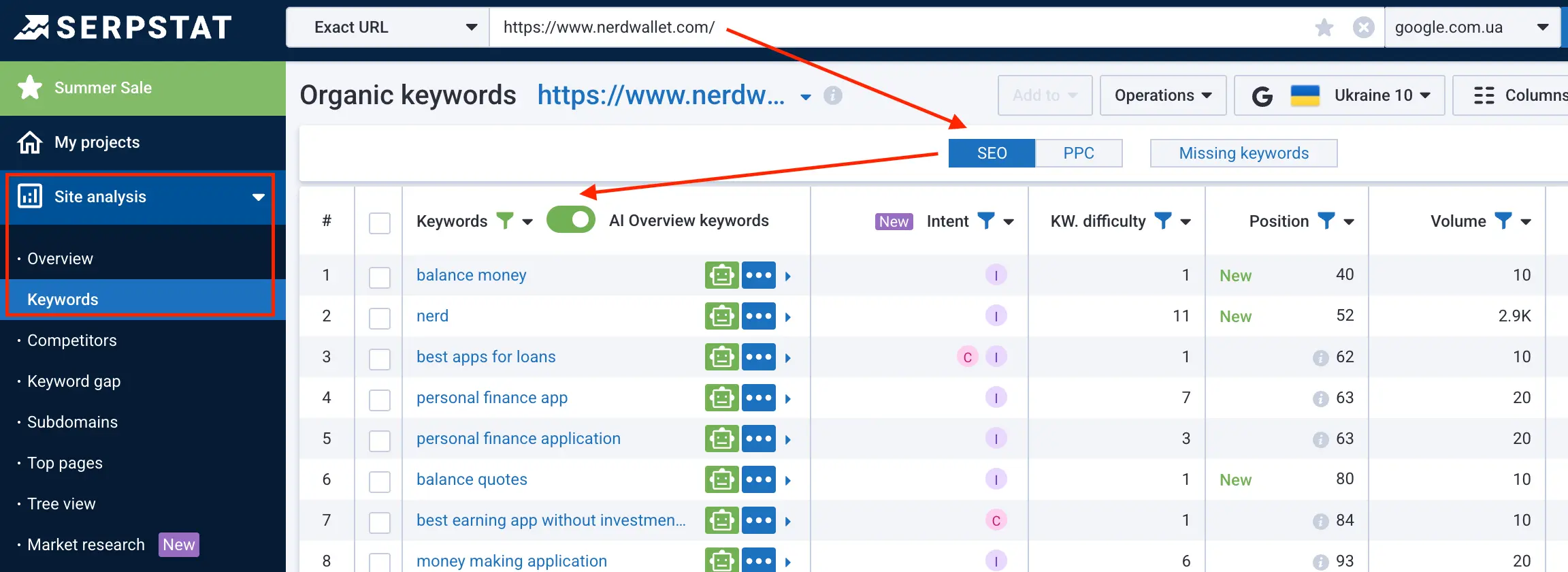Expand the URL dropdown arrow beside the page title
This screenshot has height=572, width=1568.
point(806,97)
